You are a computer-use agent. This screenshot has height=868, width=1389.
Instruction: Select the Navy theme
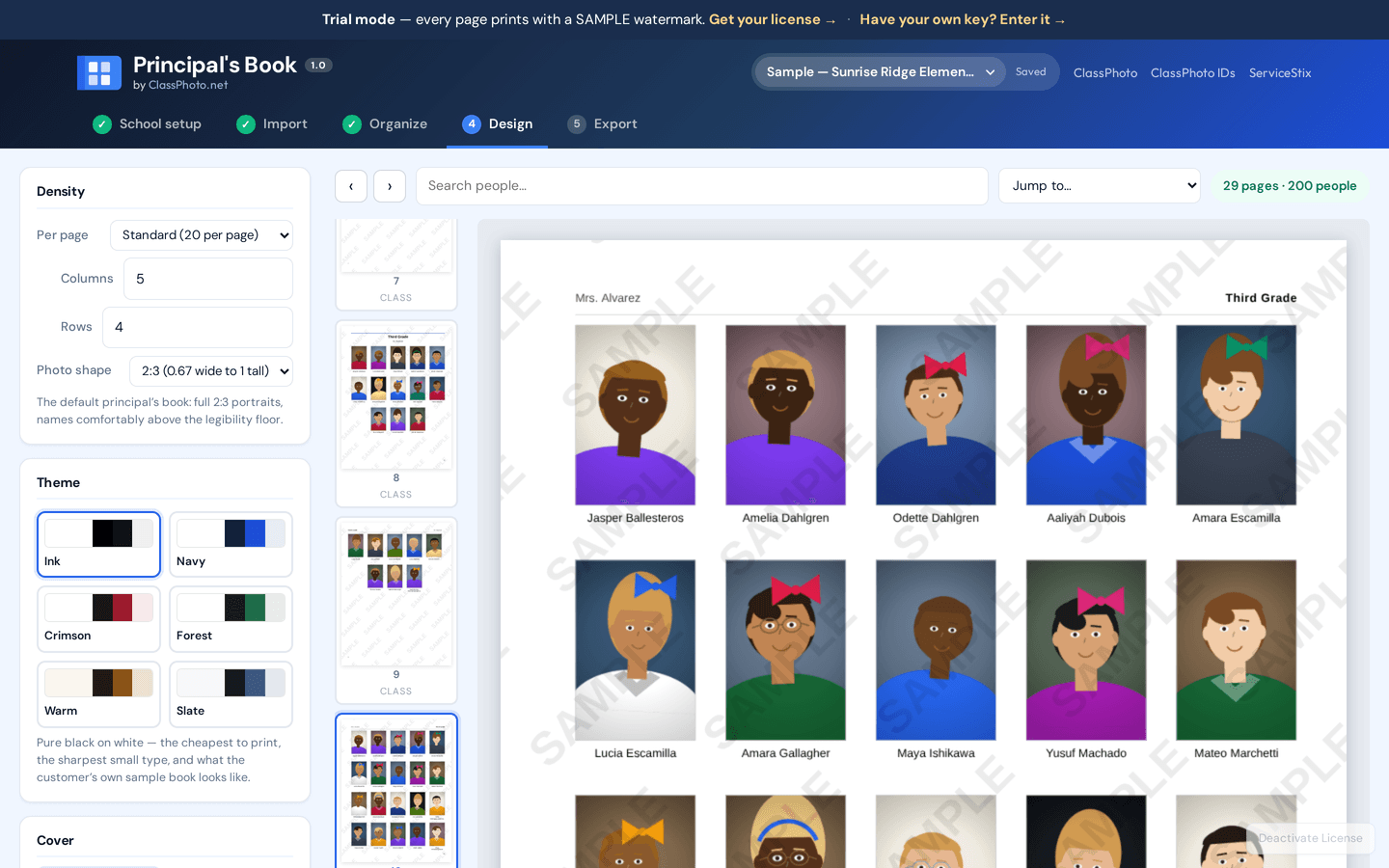[231, 545]
